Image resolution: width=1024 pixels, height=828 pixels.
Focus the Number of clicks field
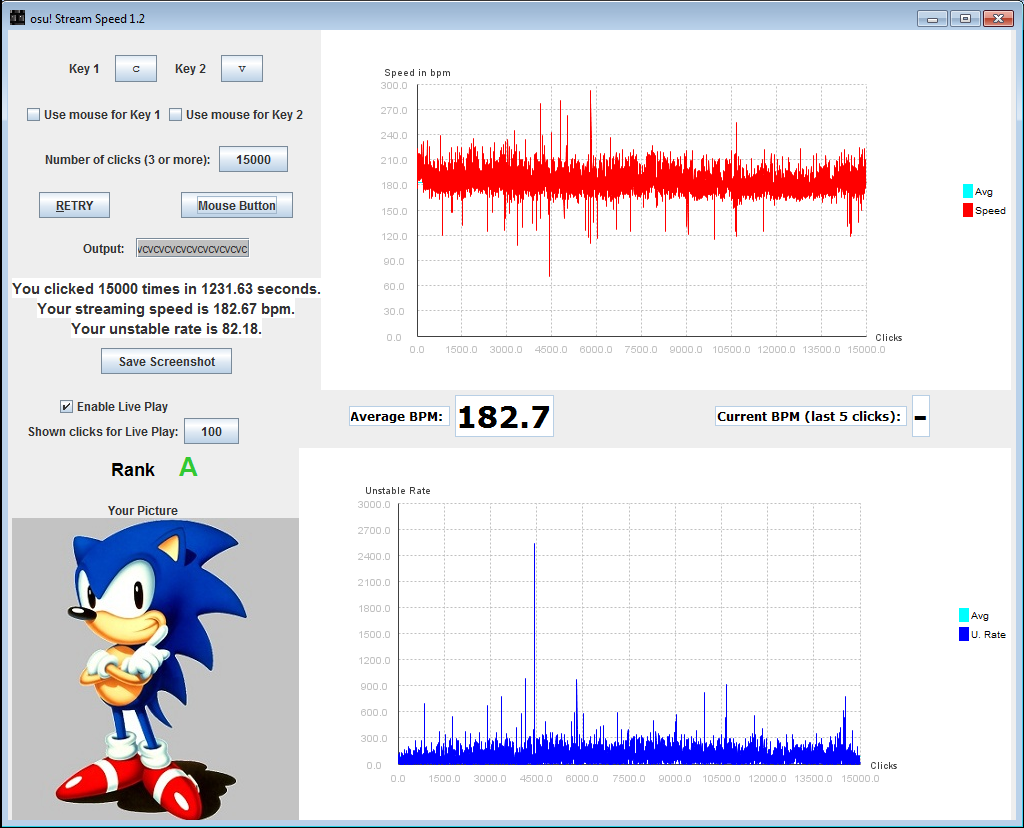tap(253, 159)
